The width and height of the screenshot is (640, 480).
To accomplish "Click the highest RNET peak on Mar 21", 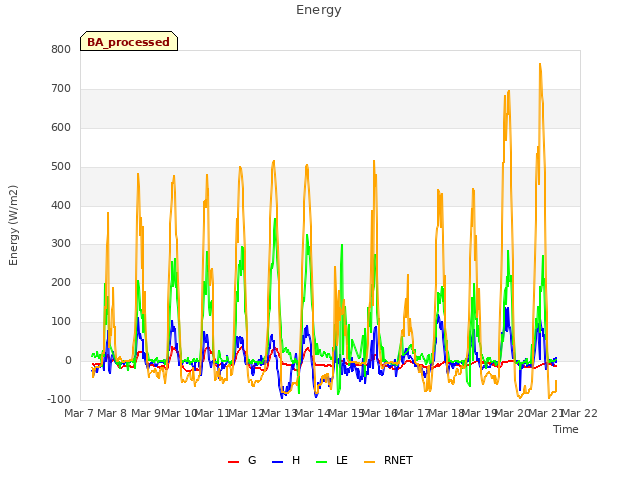I will [540, 64].
